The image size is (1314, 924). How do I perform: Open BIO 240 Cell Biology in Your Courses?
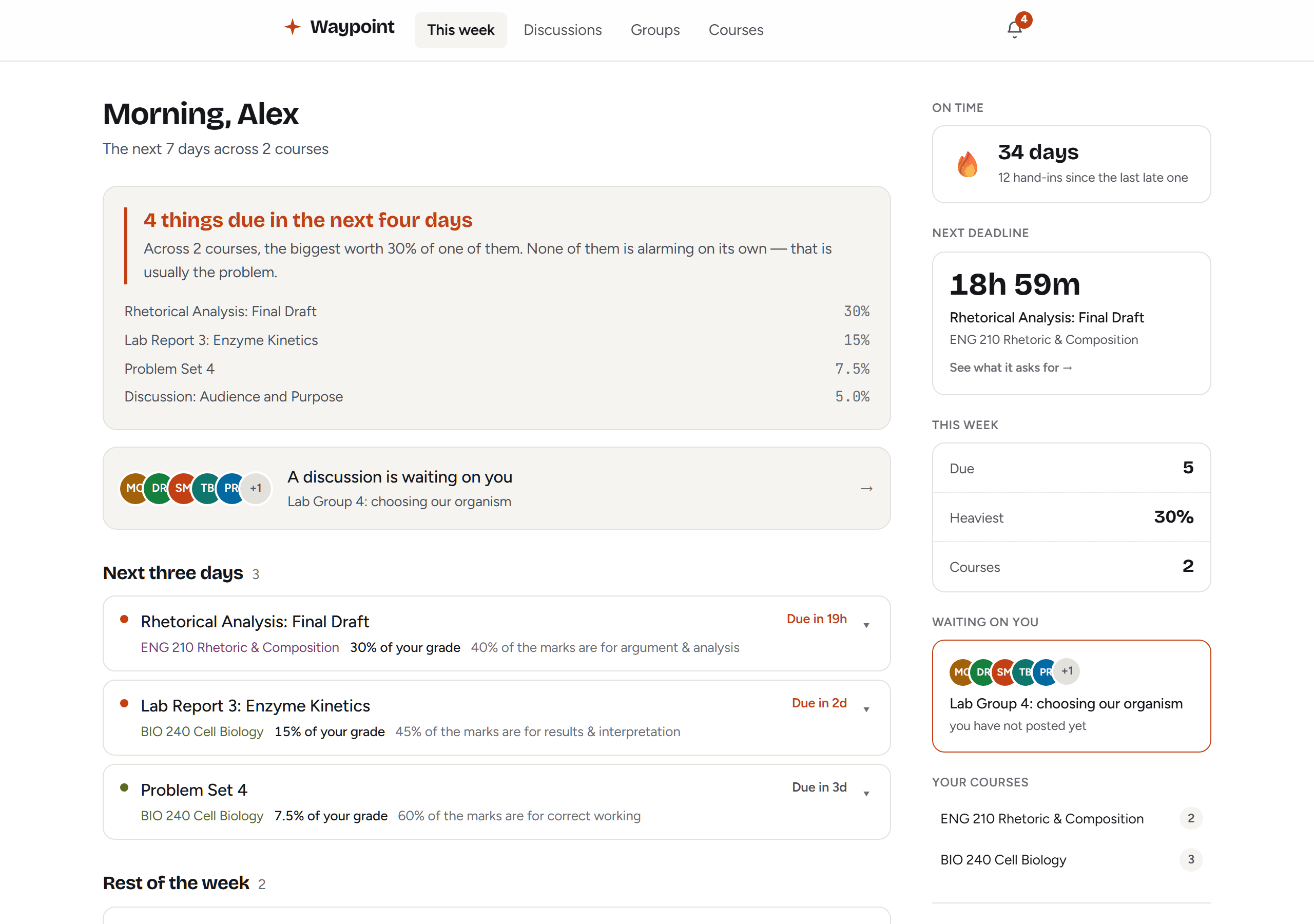click(1071, 859)
